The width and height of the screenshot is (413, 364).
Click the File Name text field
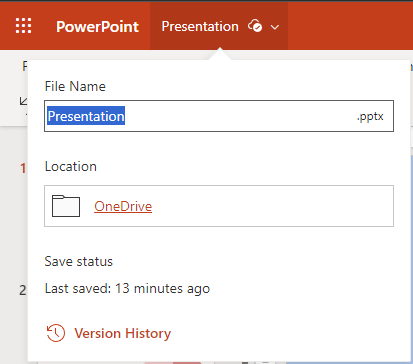tap(219, 116)
